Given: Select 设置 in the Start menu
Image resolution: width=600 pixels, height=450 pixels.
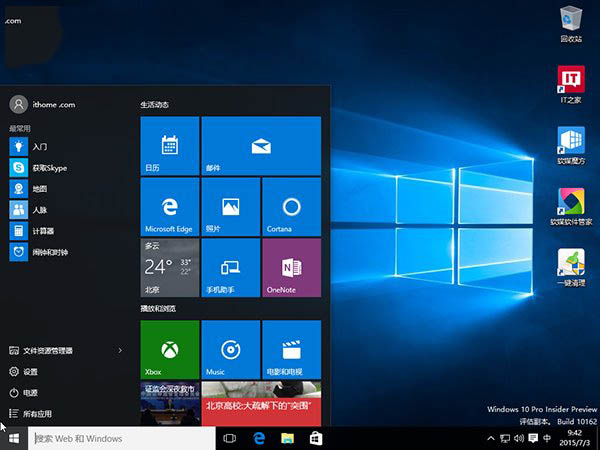Looking at the screenshot, I should [30, 372].
